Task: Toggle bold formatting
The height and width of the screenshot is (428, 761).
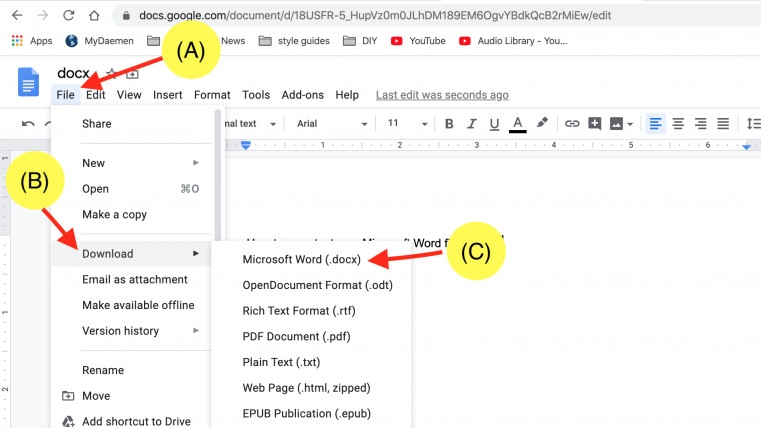Action: pos(449,124)
